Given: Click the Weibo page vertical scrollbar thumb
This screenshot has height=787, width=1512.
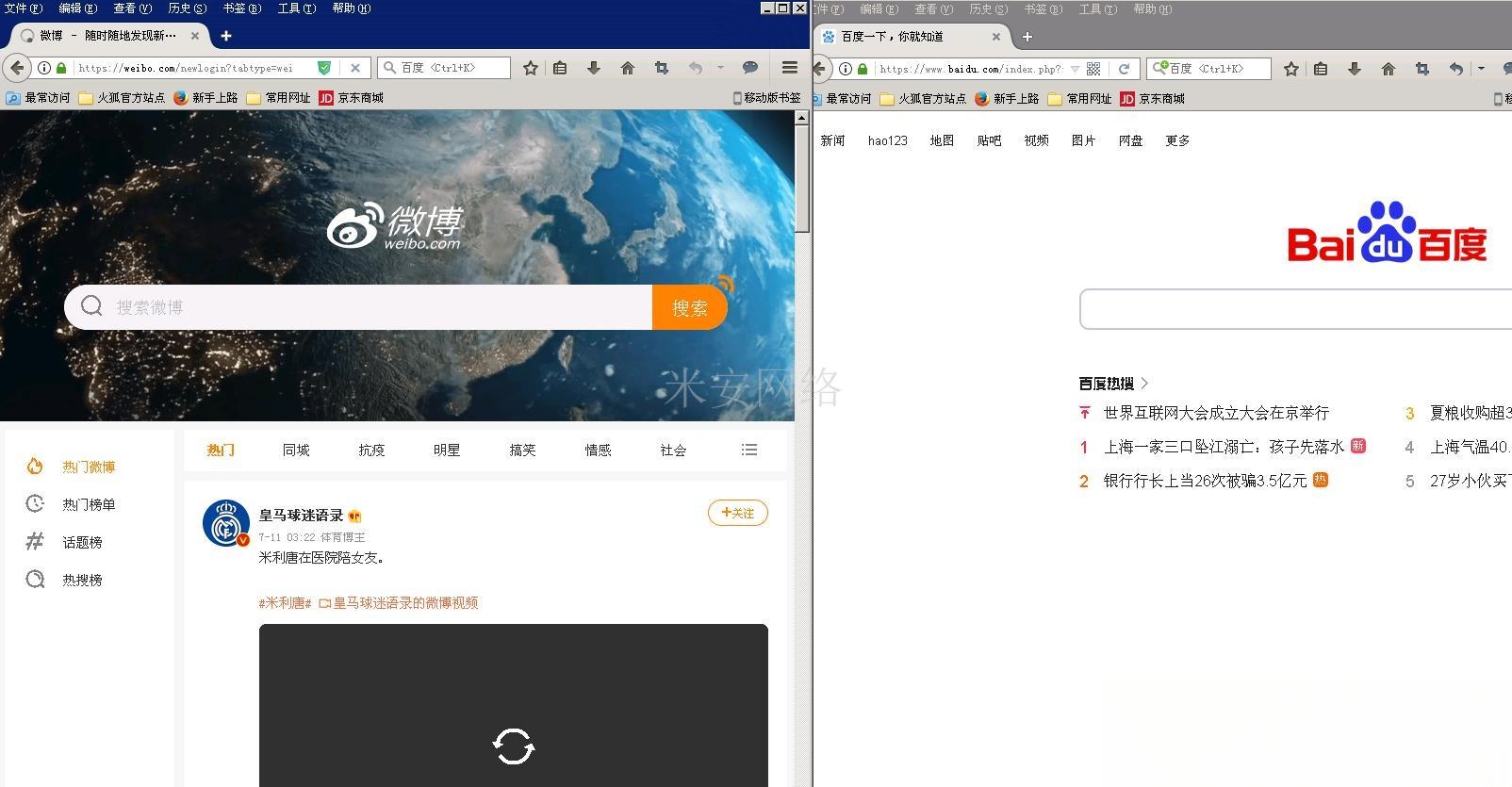Looking at the screenshot, I should pos(801,179).
